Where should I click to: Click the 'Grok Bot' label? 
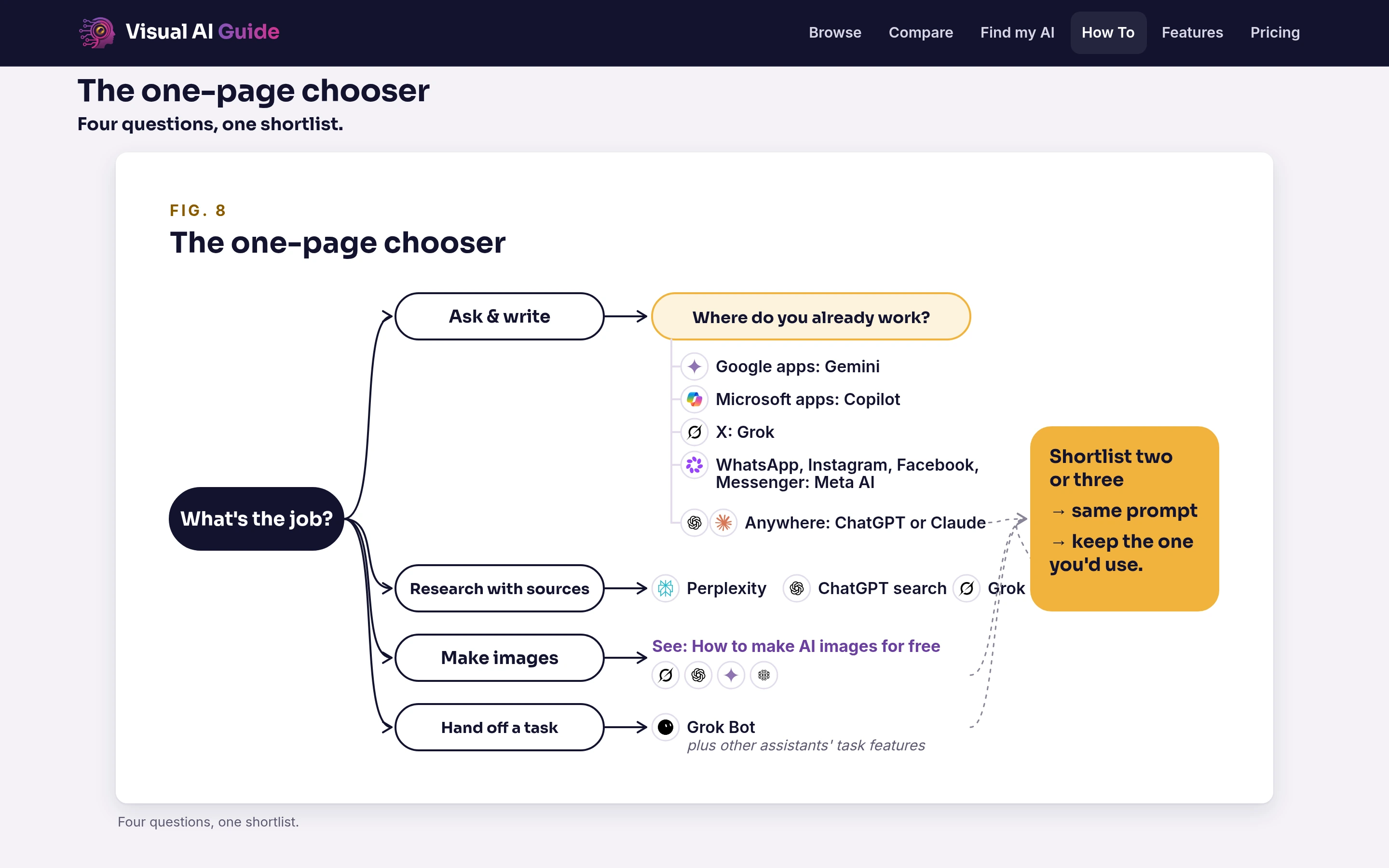pyautogui.click(x=721, y=727)
